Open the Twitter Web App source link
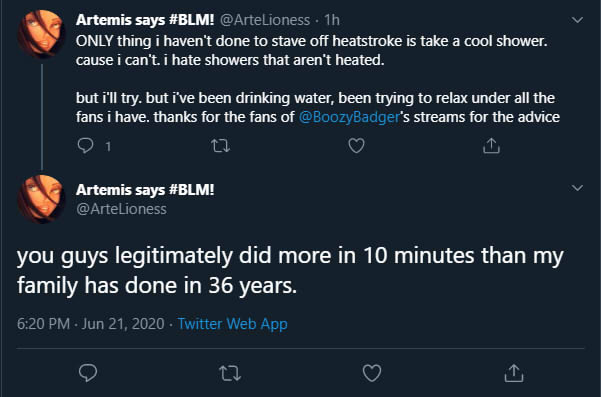This screenshot has width=601, height=397. point(232,324)
